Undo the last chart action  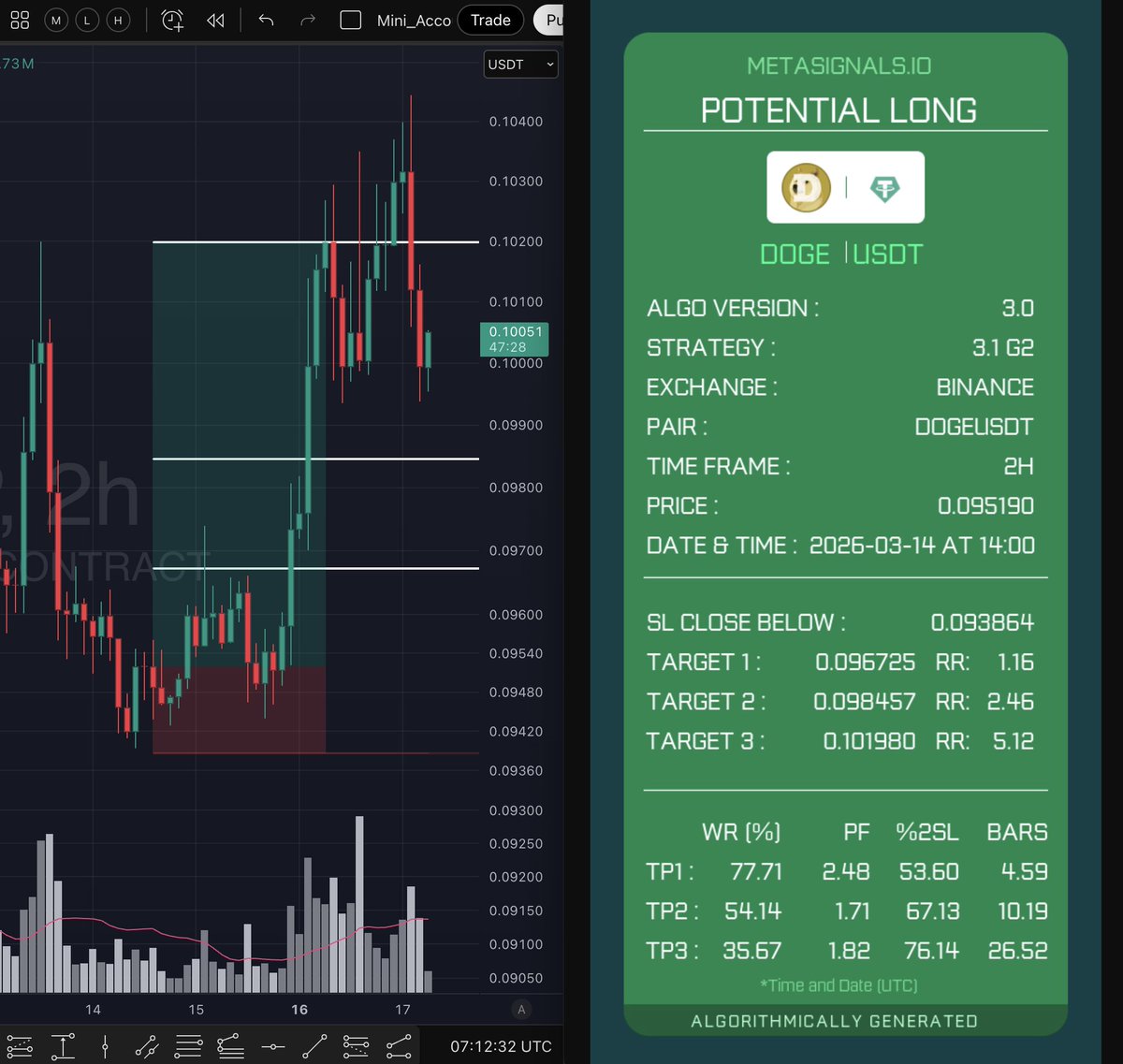[266, 20]
